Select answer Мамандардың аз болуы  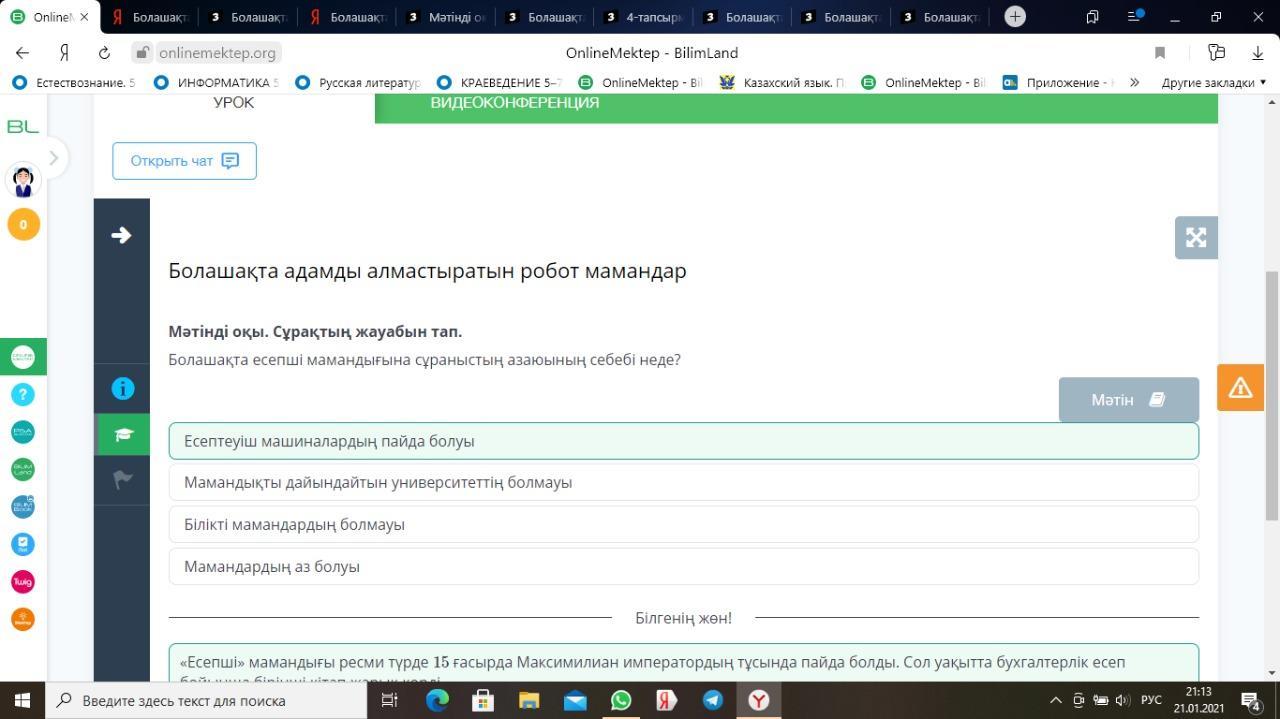click(684, 566)
